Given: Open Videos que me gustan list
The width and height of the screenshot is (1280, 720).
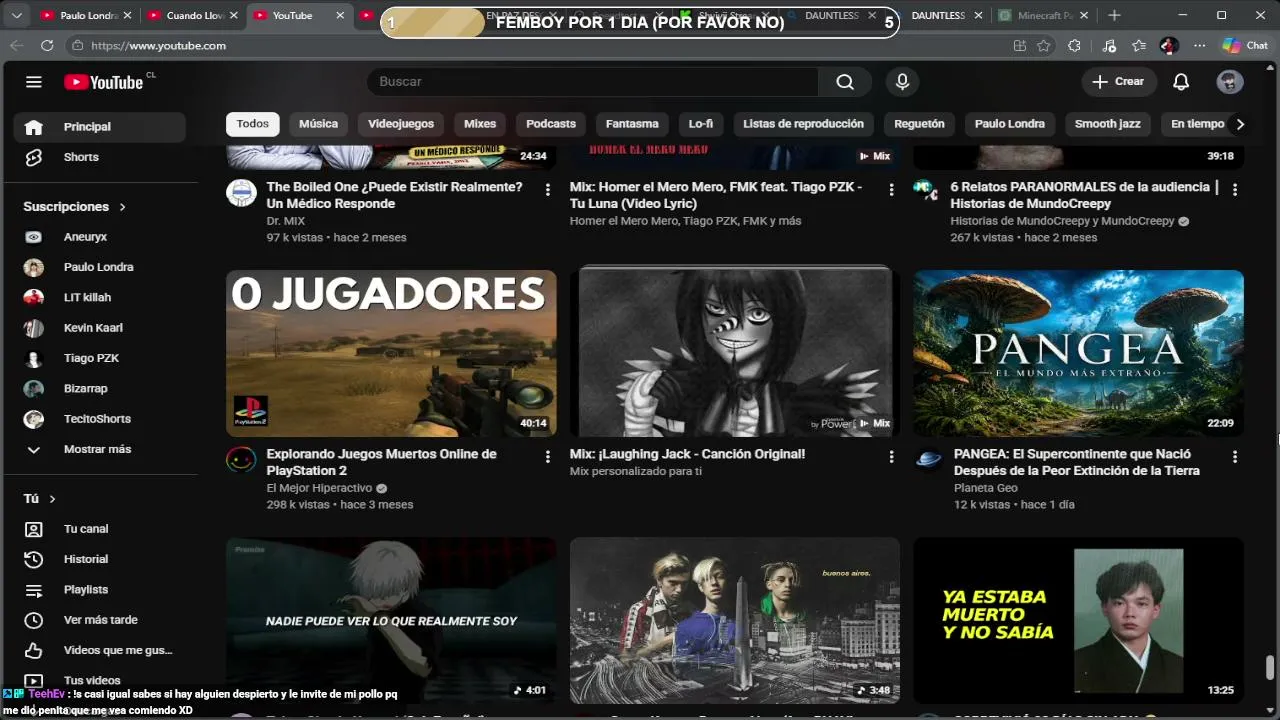Looking at the screenshot, I should [100, 650].
